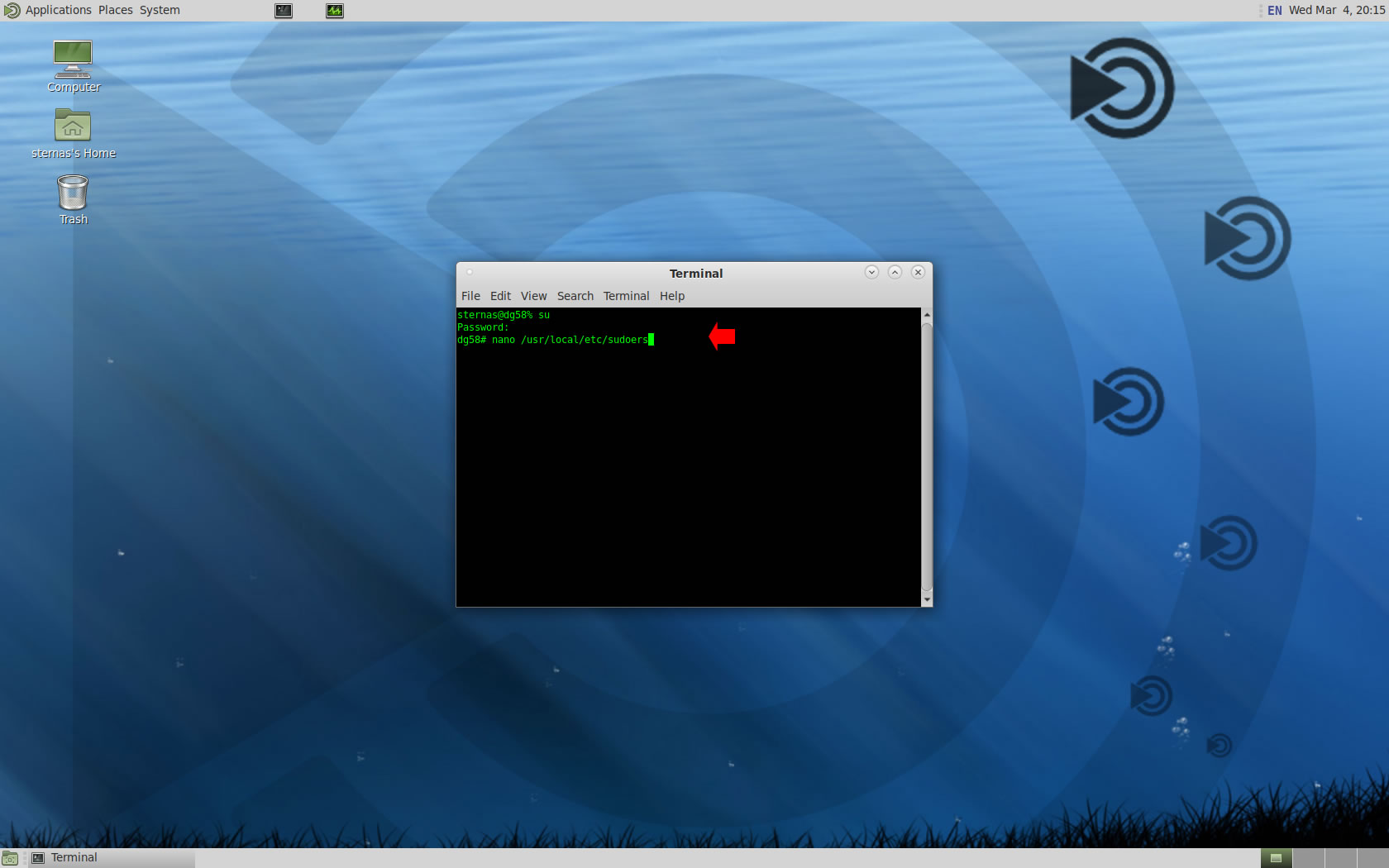
Task: Open the Edit menu in Terminal
Action: pos(500,296)
